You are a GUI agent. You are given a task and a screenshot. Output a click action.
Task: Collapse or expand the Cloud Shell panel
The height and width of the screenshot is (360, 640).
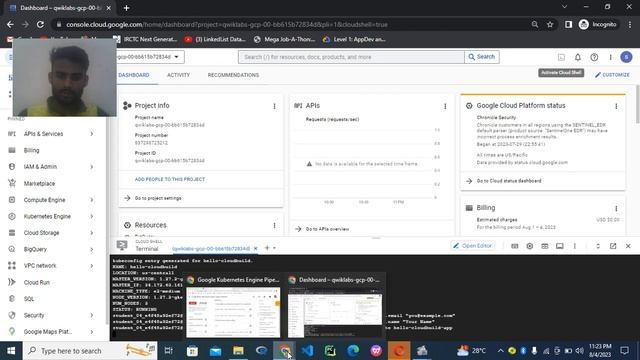[x=598, y=246]
